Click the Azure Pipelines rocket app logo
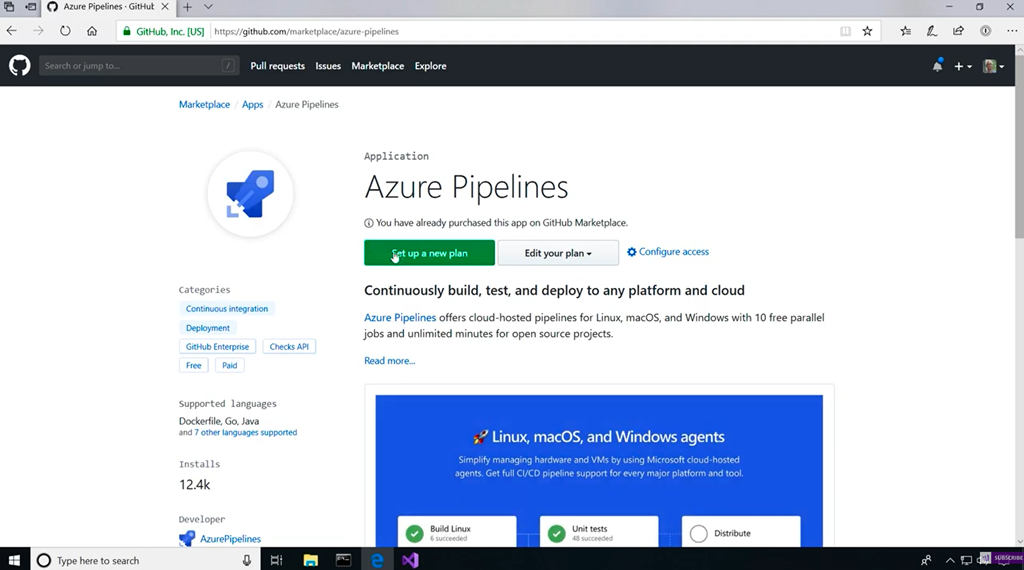The image size is (1024, 570). (x=250, y=194)
